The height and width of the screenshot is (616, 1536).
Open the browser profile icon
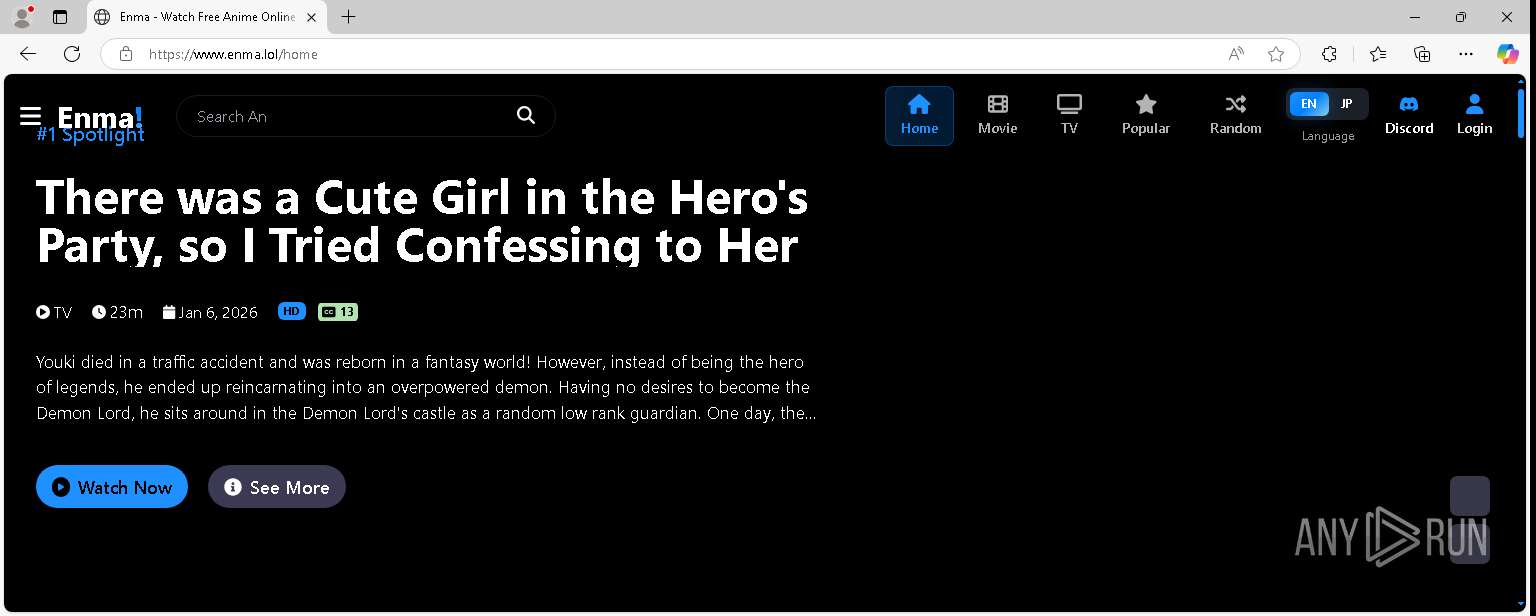(22, 17)
